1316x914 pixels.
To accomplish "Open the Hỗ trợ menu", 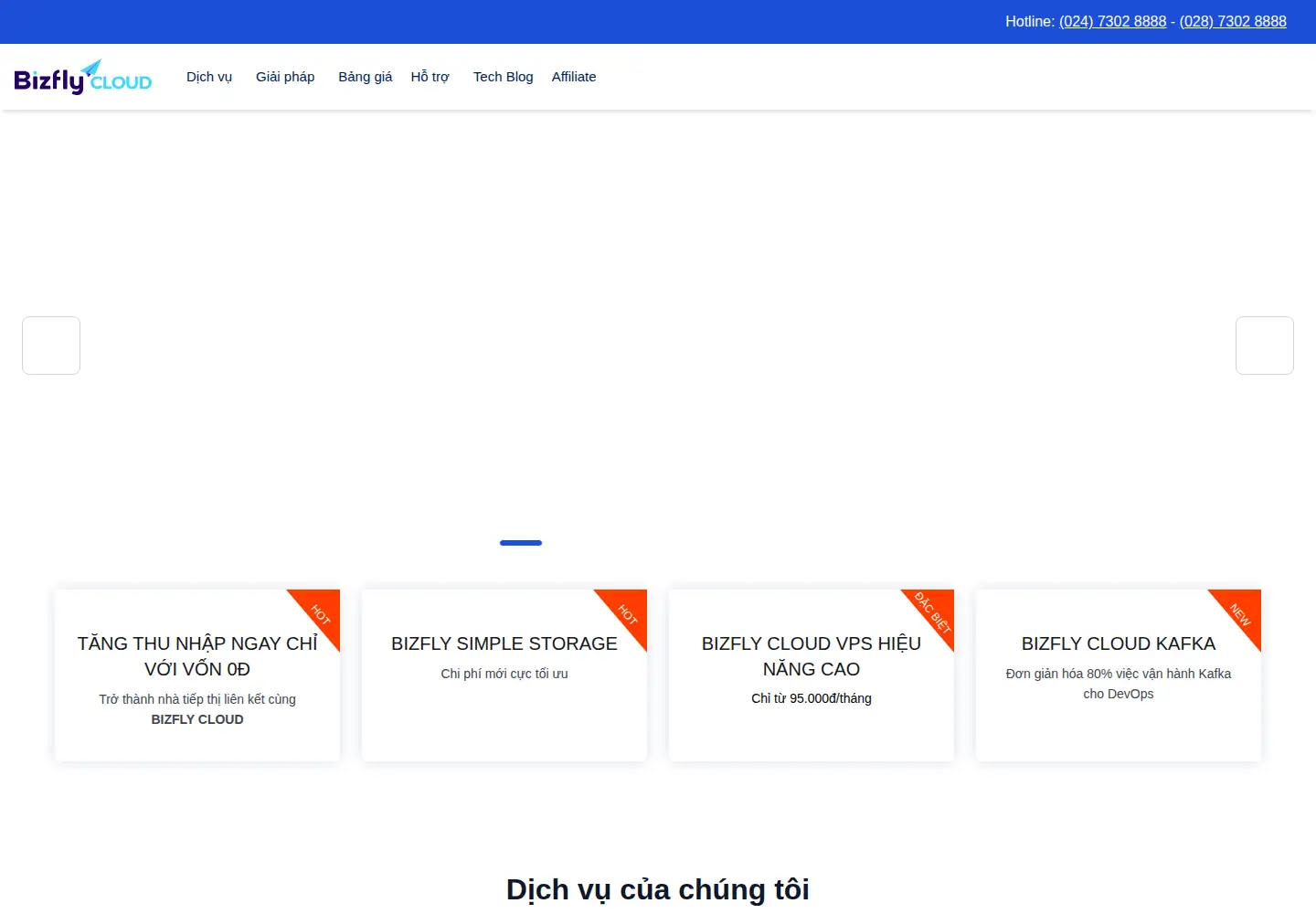I will [x=430, y=77].
